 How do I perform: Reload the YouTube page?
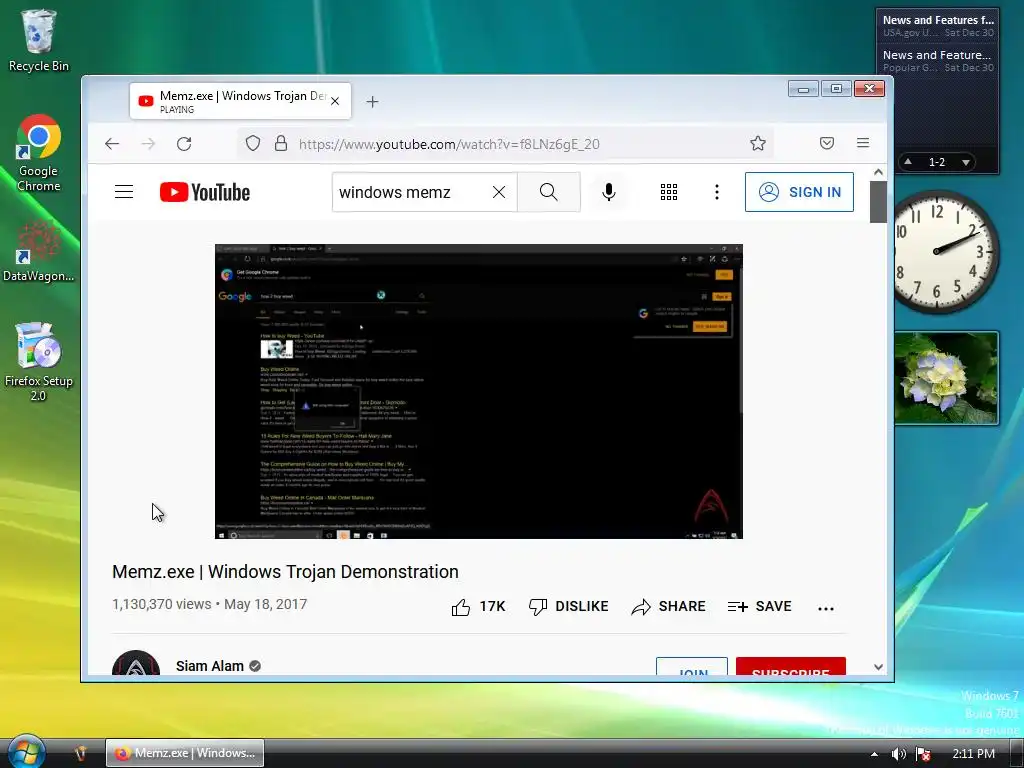pos(184,144)
